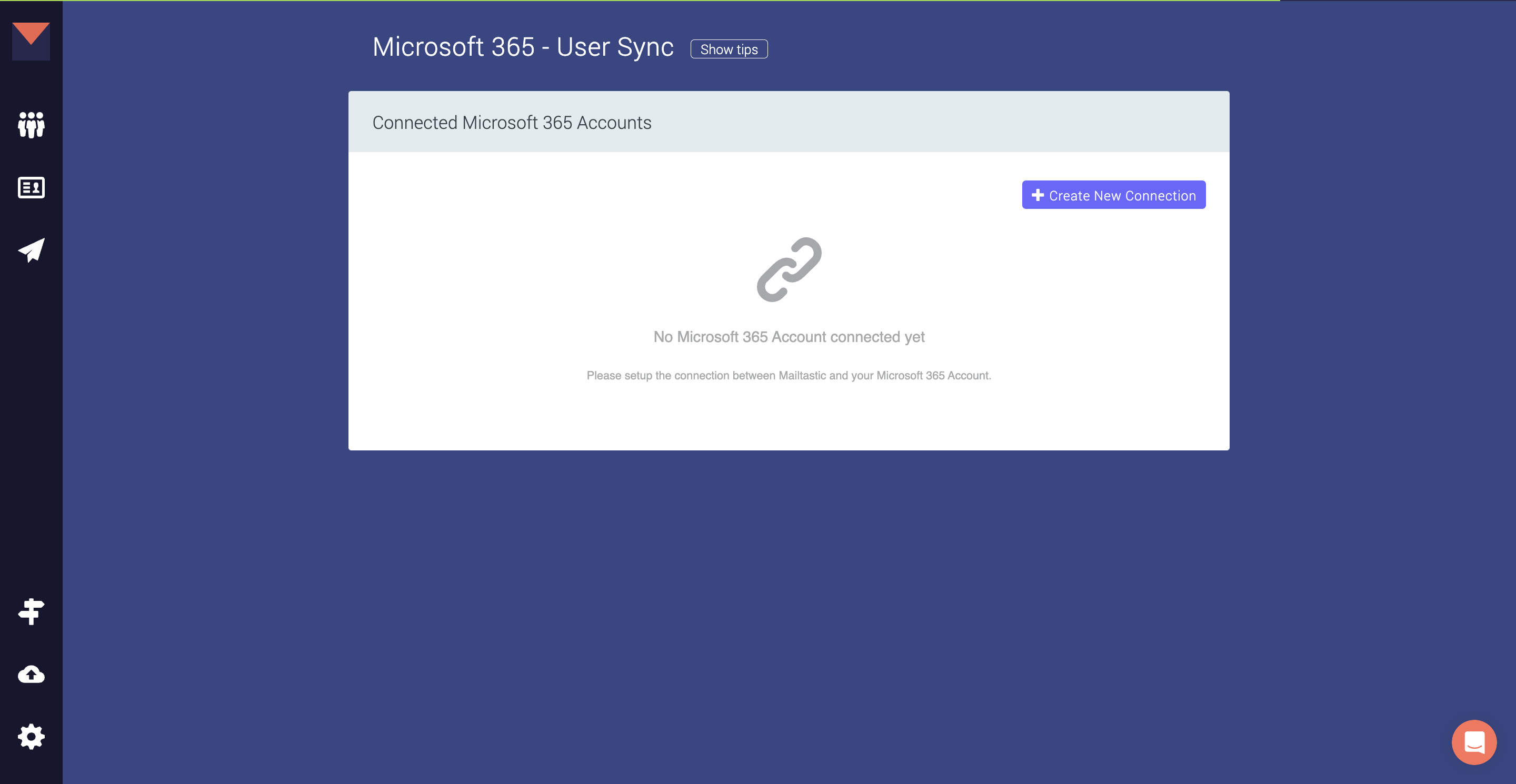This screenshot has width=1516, height=784.
Task: Click plus icon on Create New Connection
Action: tap(1038, 195)
